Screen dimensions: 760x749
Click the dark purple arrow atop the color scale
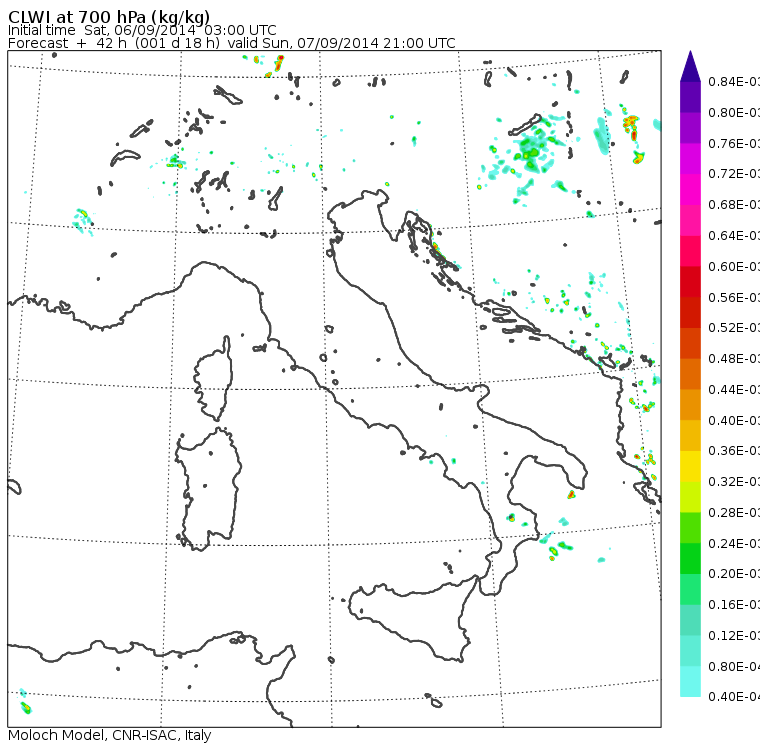690,66
